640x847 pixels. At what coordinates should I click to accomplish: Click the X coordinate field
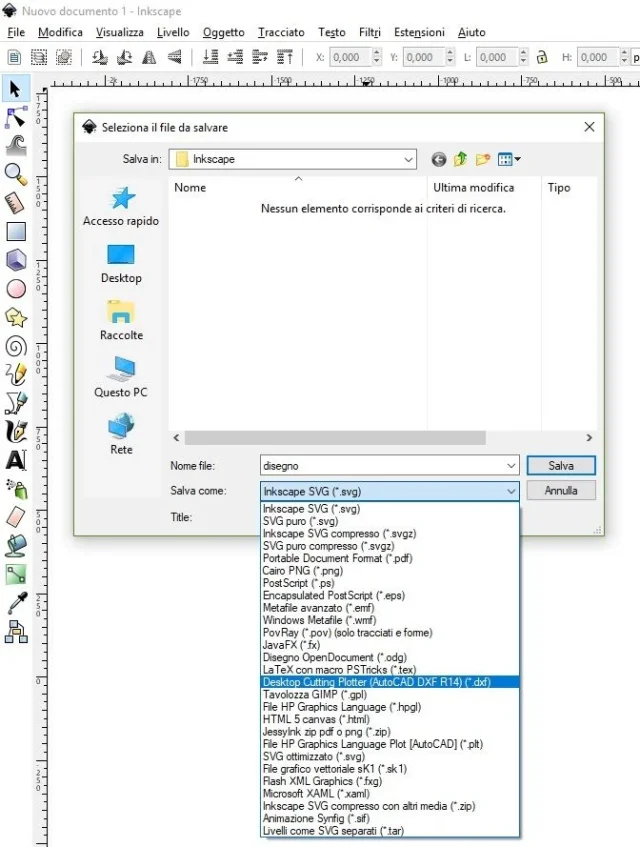[x=349, y=57]
